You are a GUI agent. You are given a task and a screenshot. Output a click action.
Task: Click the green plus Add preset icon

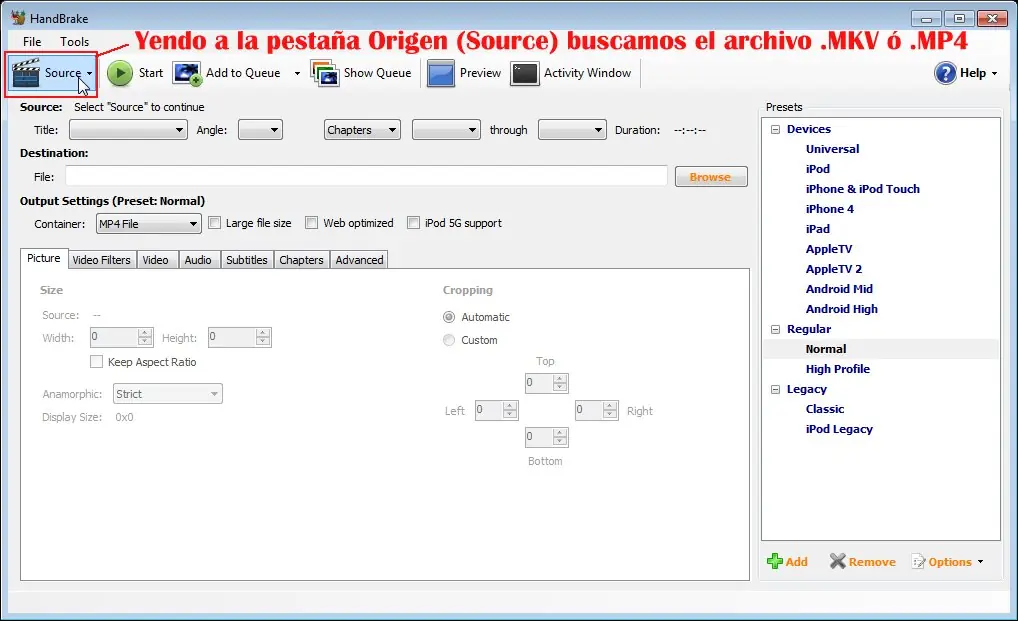click(x=775, y=561)
